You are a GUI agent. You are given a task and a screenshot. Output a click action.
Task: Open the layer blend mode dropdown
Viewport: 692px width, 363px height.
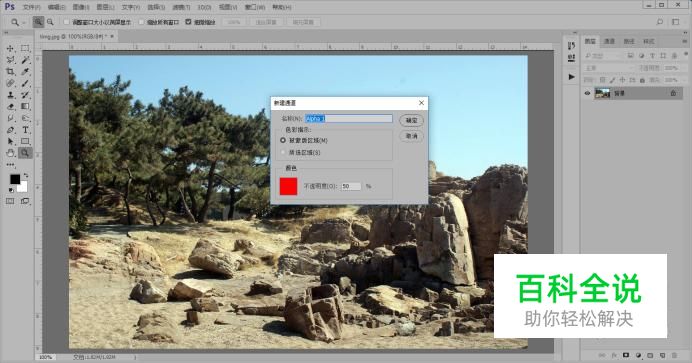pyautogui.click(x=609, y=68)
